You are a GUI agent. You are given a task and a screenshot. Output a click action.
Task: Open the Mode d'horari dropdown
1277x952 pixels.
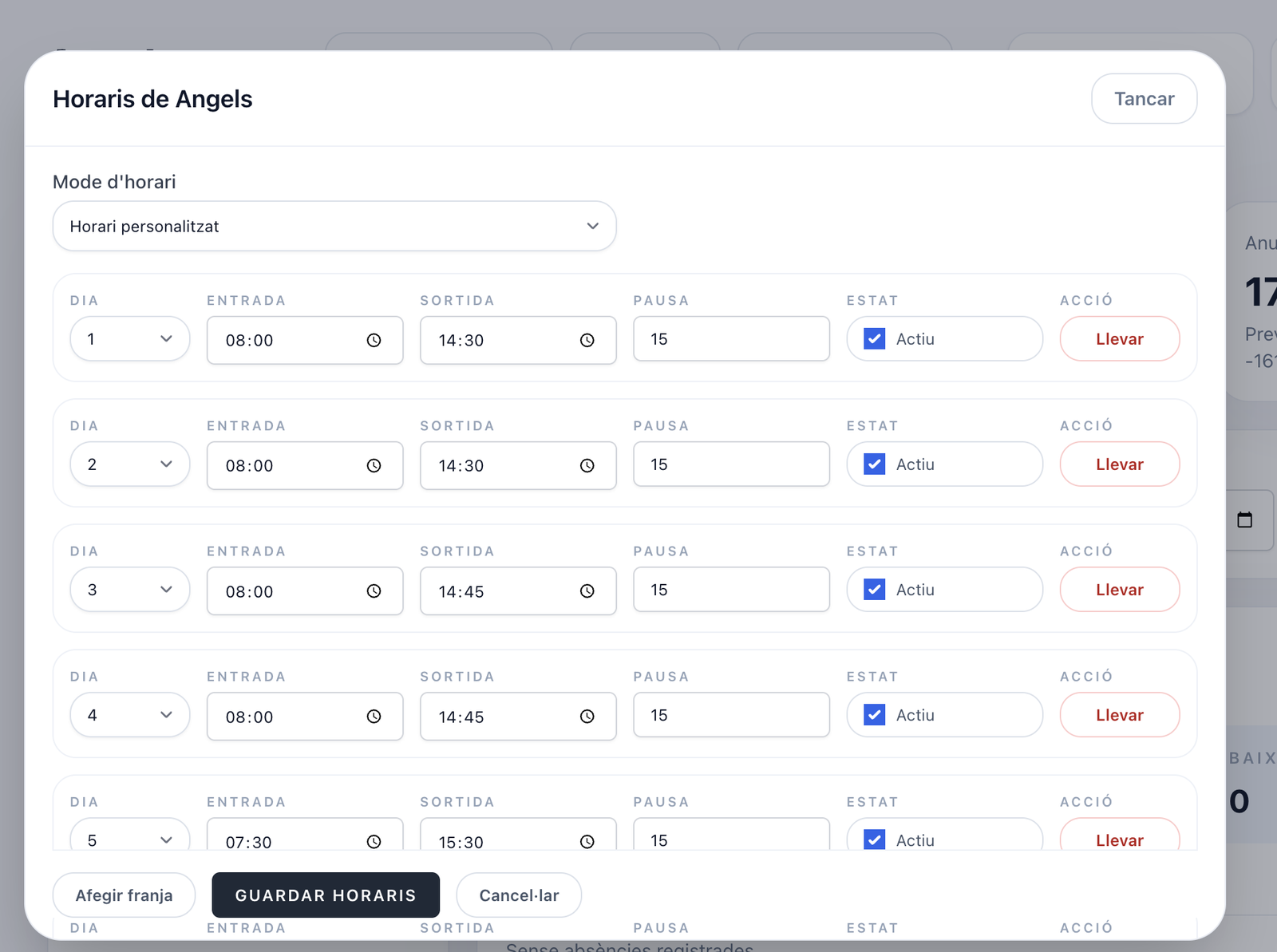coord(334,226)
